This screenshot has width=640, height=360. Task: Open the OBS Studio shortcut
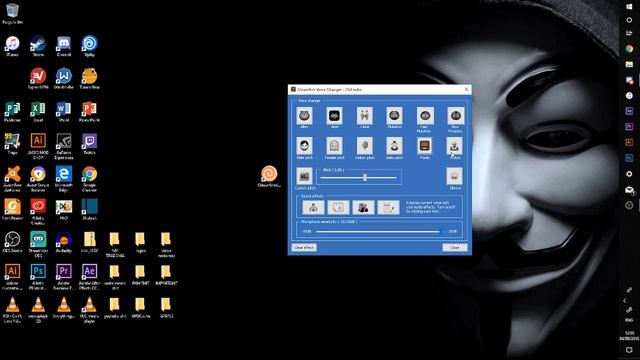point(12,242)
